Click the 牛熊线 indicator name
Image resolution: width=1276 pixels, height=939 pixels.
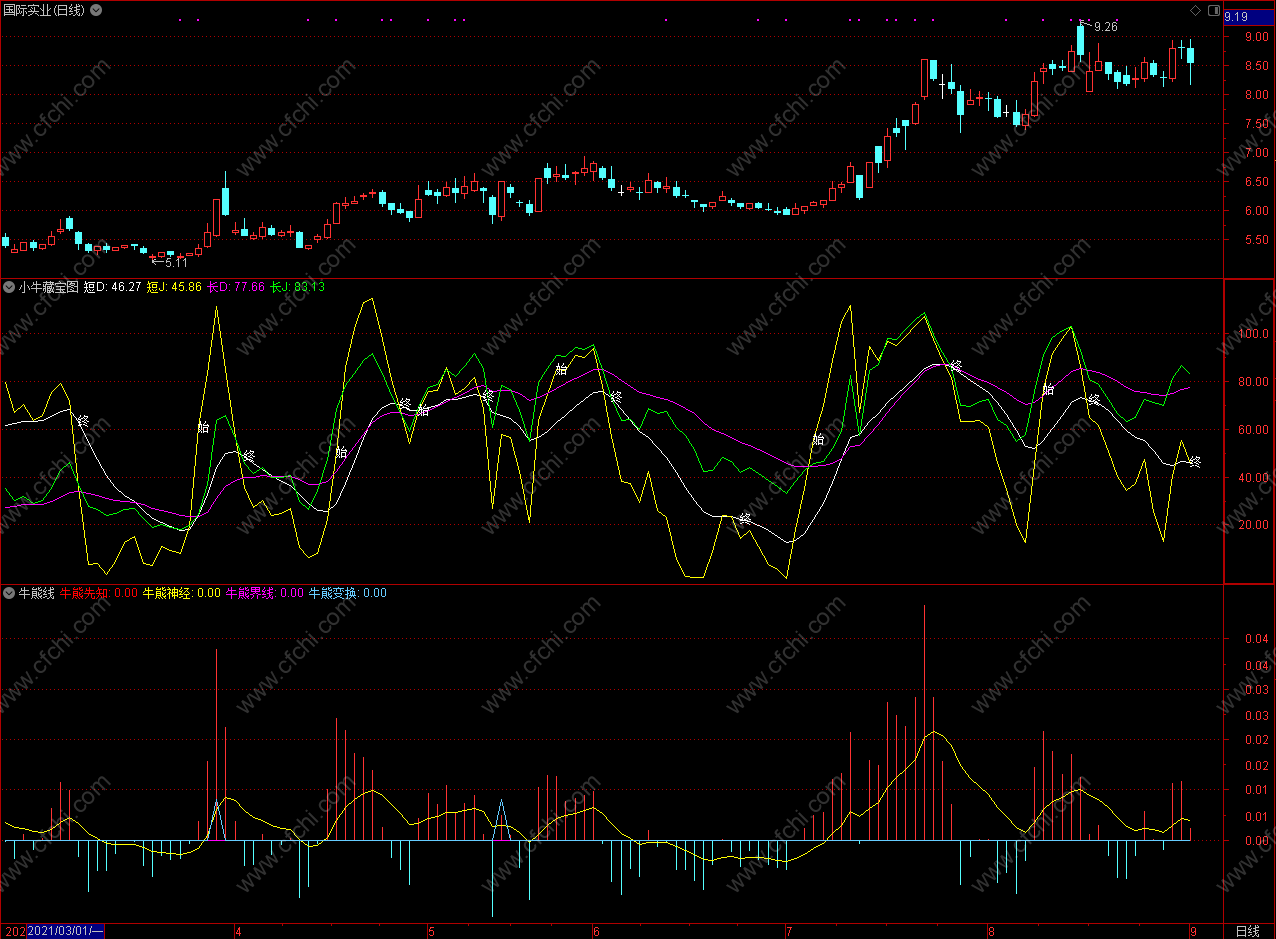(x=37, y=593)
